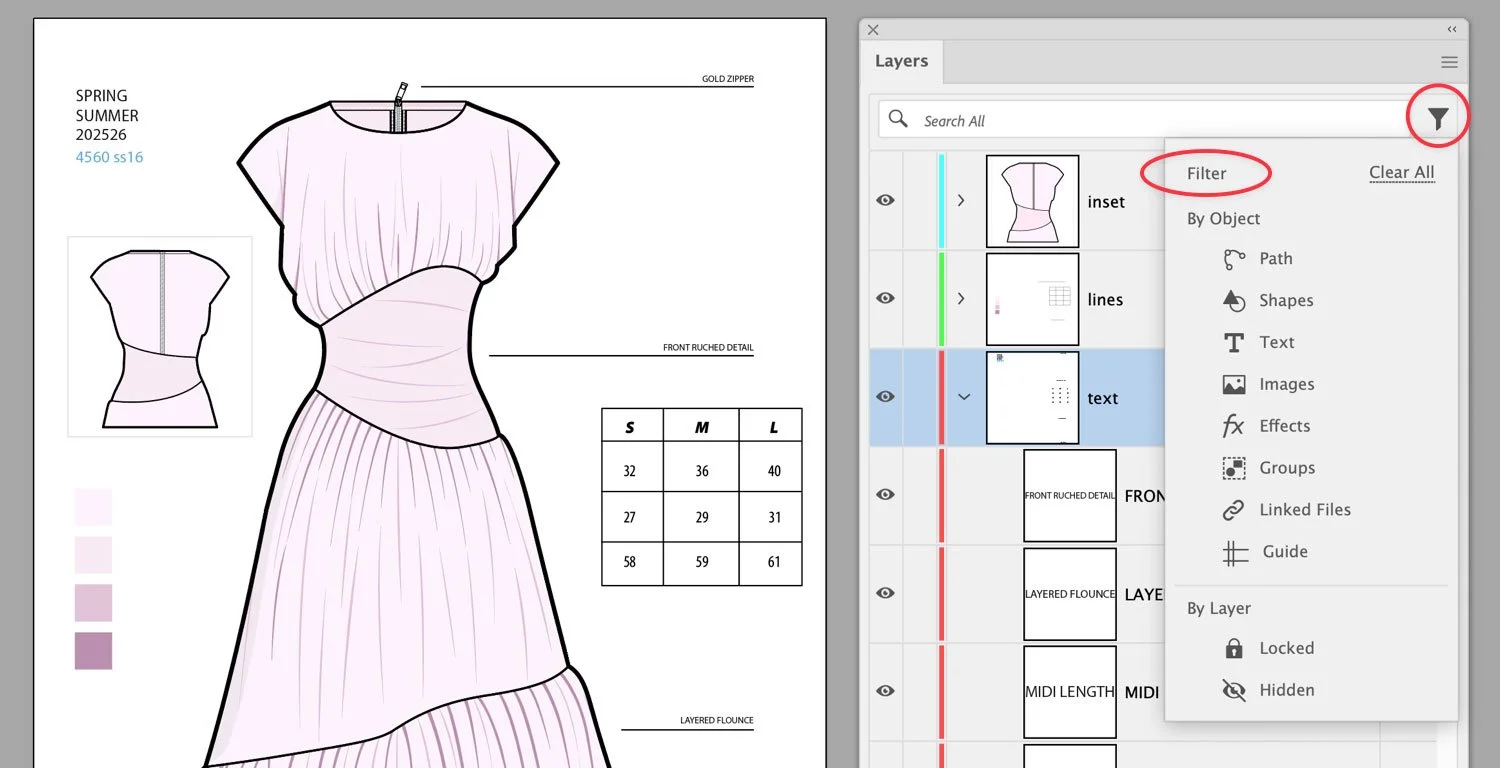Filter objects by Linked Files
The width and height of the screenshot is (1500, 768).
1305,509
